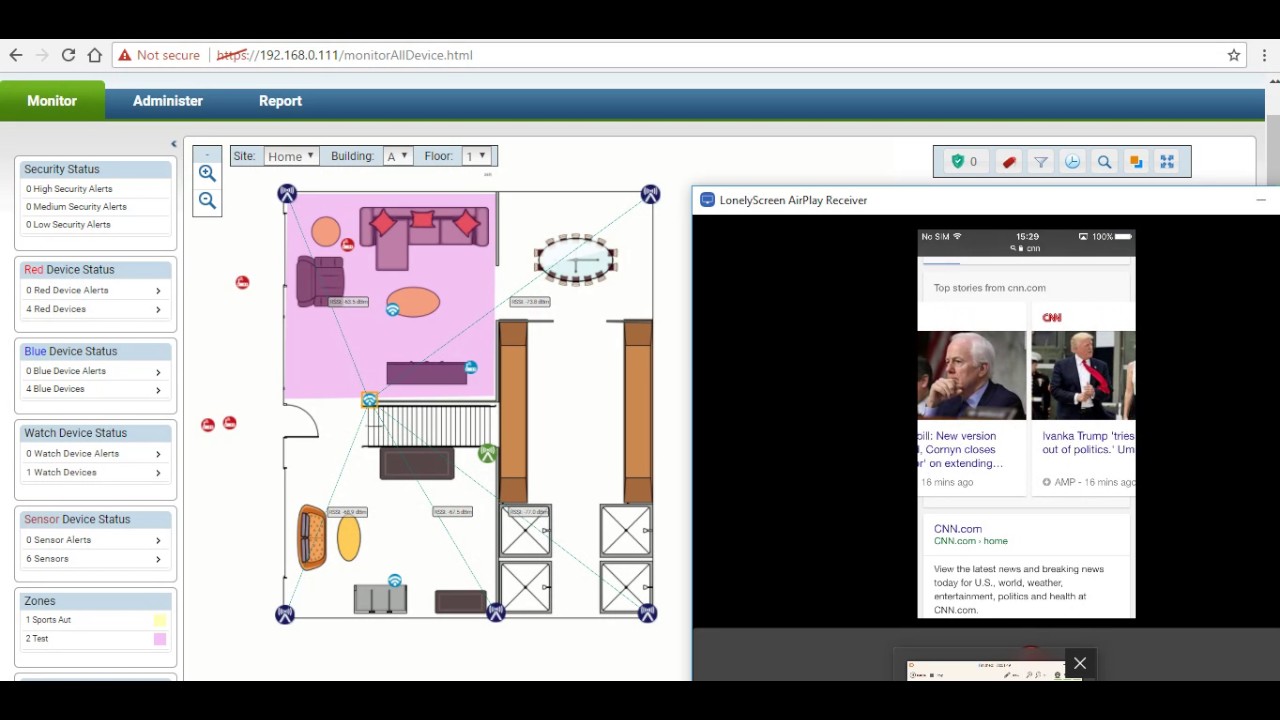Zoom in on the floor plan

point(207,174)
